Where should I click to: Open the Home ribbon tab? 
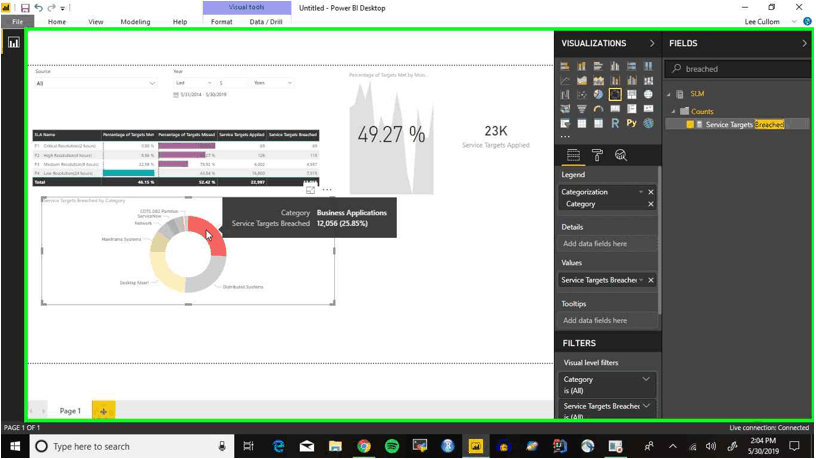click(57, 22)
